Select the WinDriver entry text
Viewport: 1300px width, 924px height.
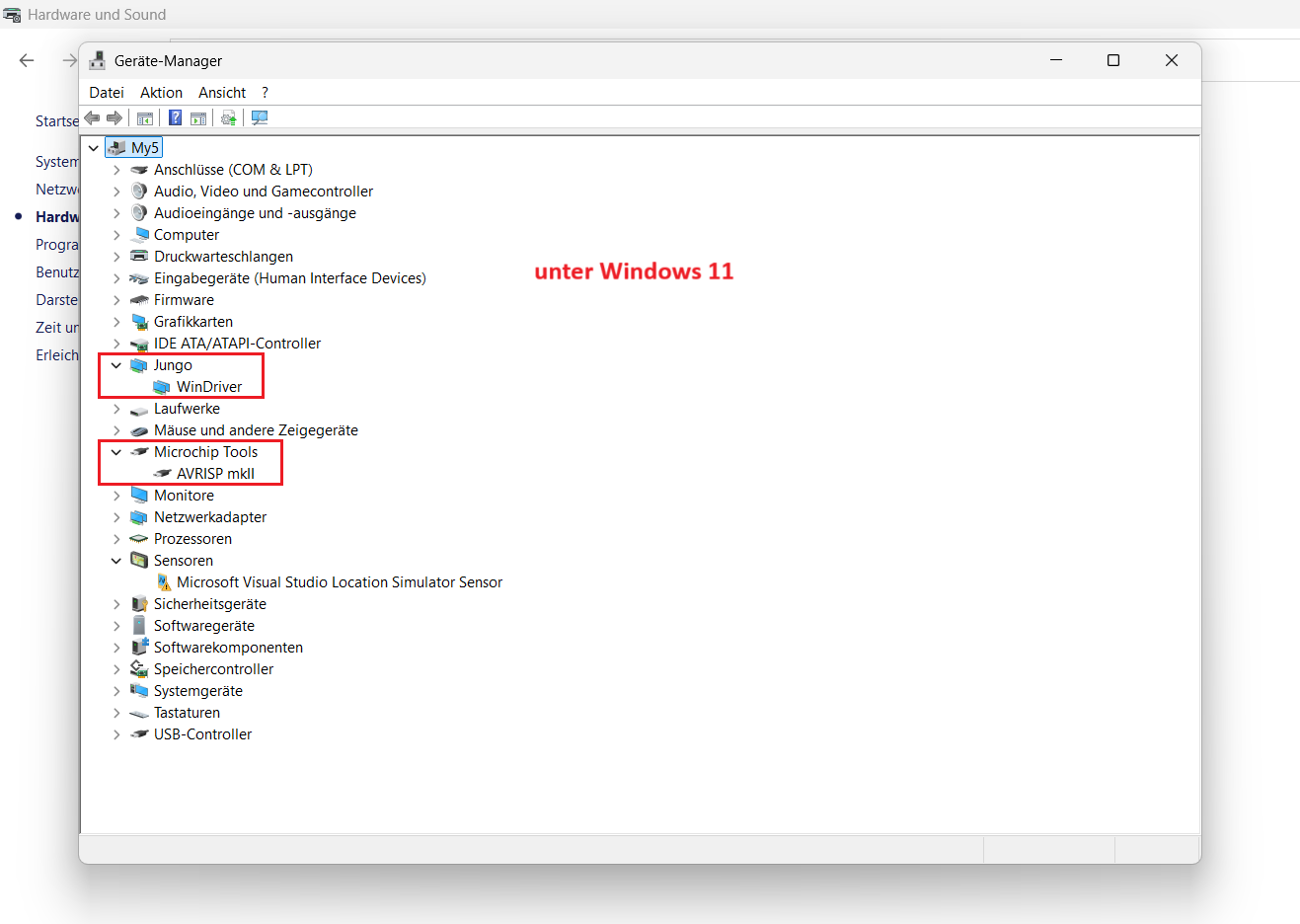tap(209, 387)
